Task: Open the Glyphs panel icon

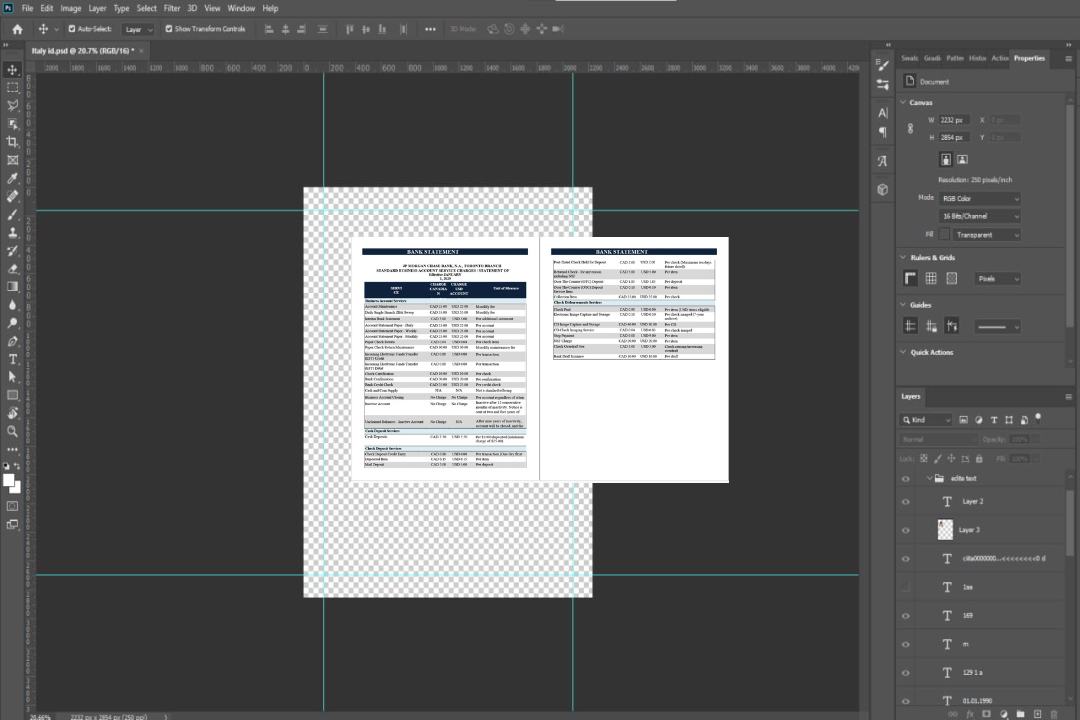Action: click(883, 161)
